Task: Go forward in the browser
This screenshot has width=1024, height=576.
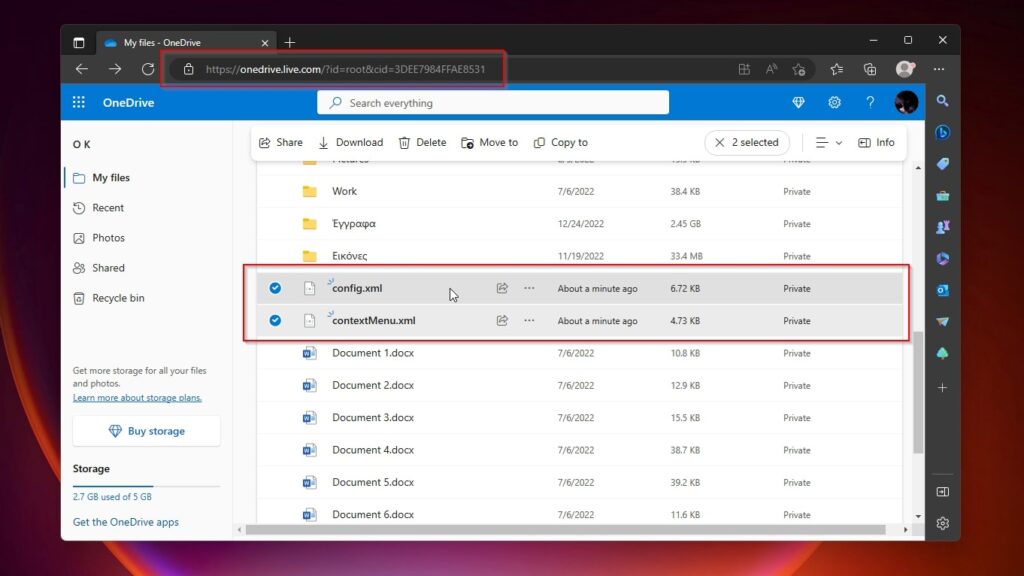Action: click(115, 69)
